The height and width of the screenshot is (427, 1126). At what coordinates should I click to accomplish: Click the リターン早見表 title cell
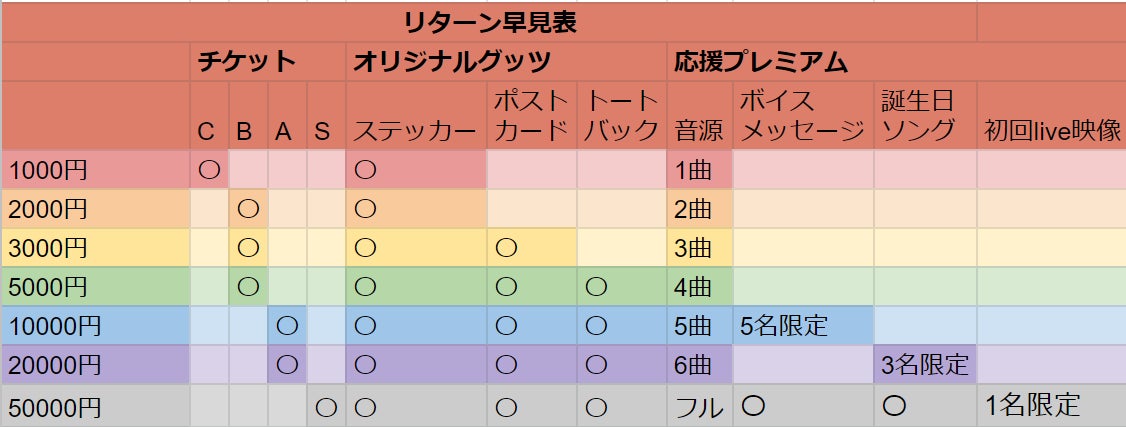tap(490, 22)
